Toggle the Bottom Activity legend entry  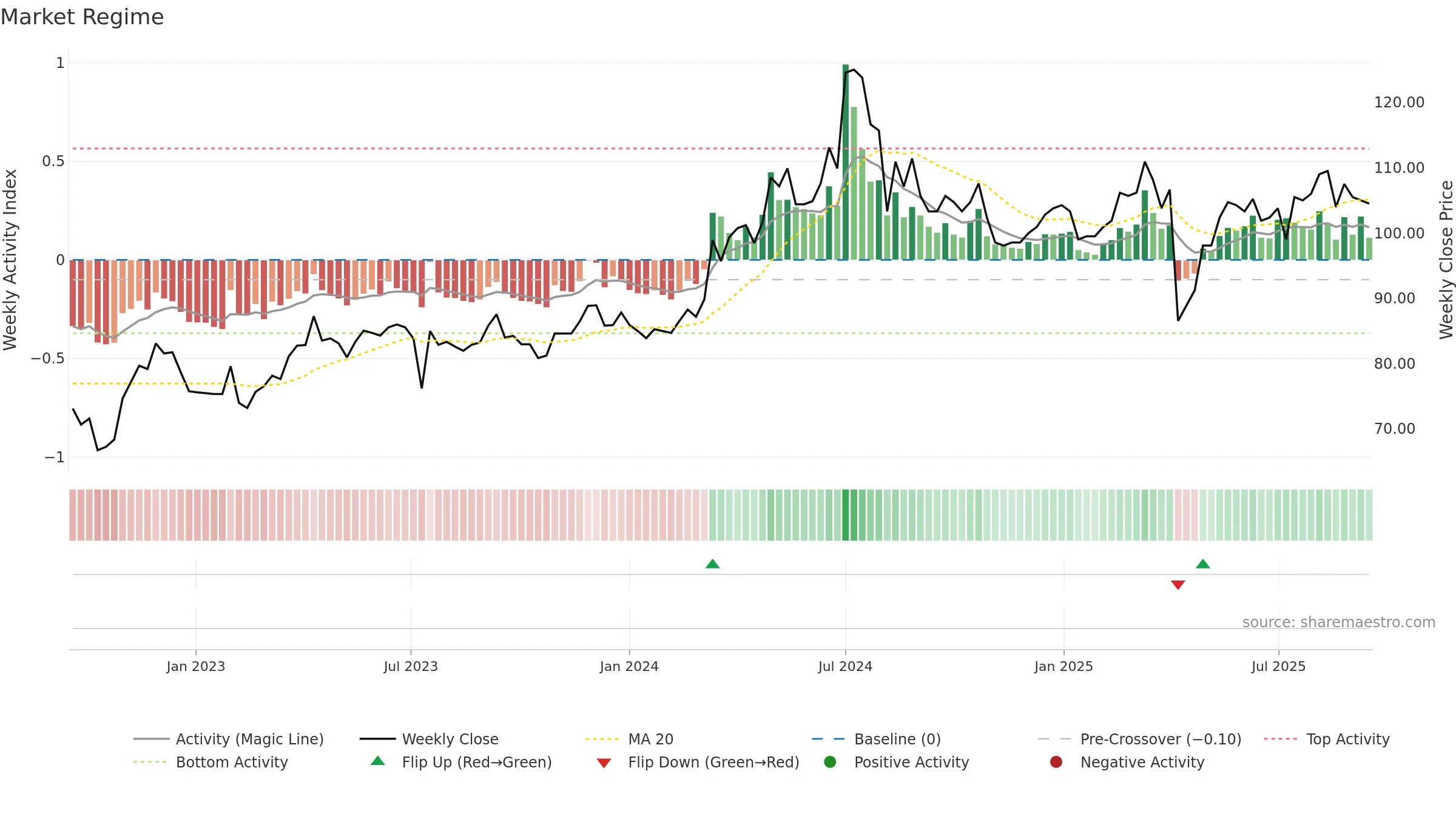tap(211, 762)
